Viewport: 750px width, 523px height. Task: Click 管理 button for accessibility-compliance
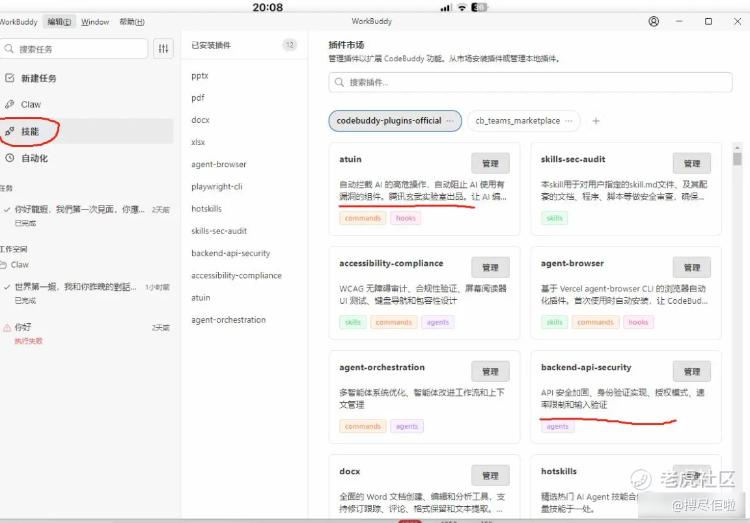point(490,267)
